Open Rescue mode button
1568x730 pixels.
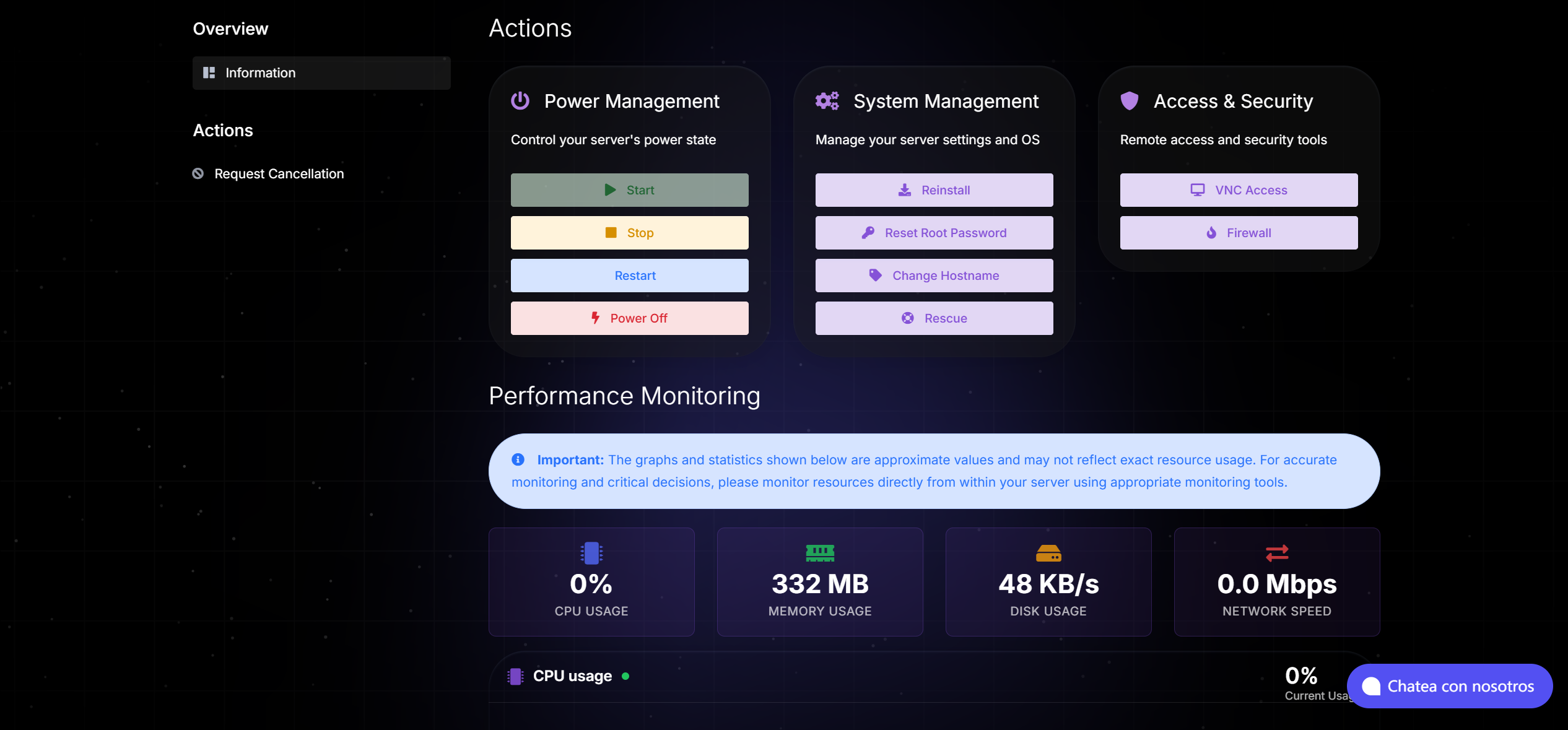(x=934, y=318)
